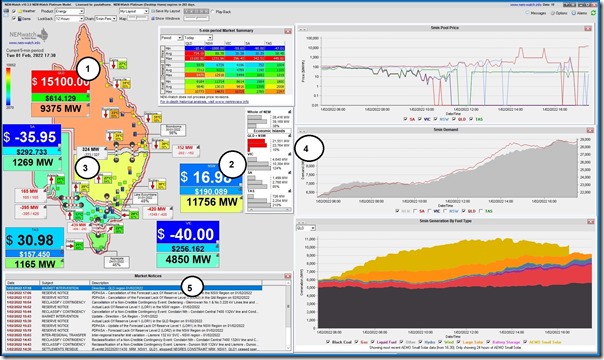The height and width of the screenshot is (360, 604).
Task: Toggle VIC checkbox under Pool Price chart
Action: [420, 119]
